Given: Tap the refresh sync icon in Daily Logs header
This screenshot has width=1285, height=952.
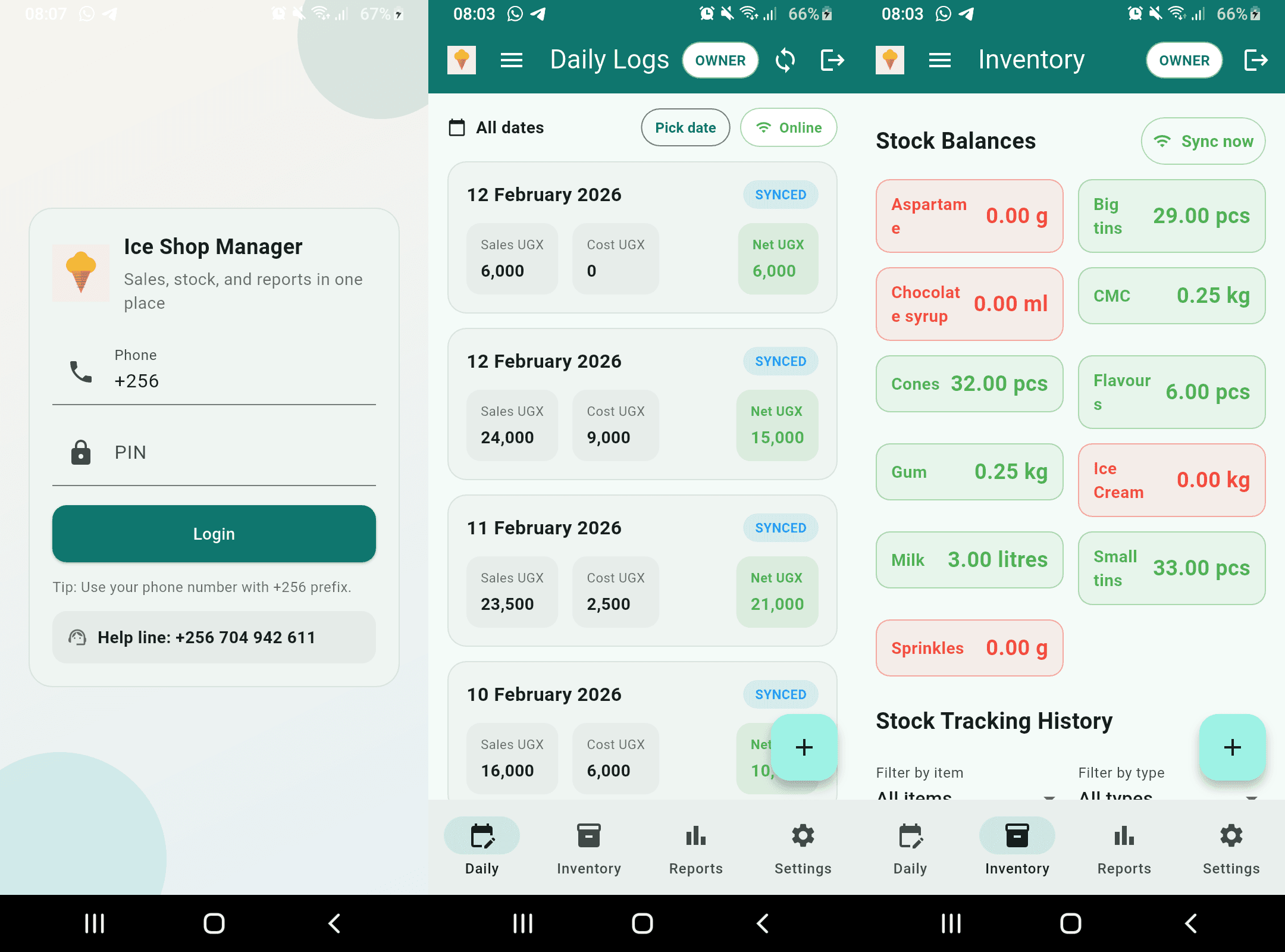Looking at the screenshot, I should (785, 59).
